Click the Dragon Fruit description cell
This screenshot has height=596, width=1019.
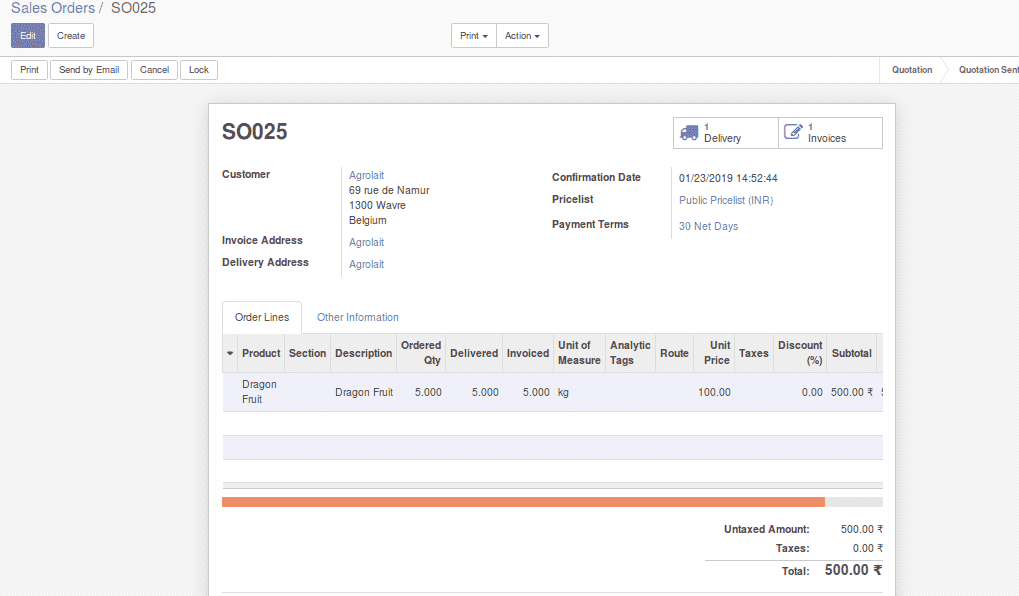point(364,393)
